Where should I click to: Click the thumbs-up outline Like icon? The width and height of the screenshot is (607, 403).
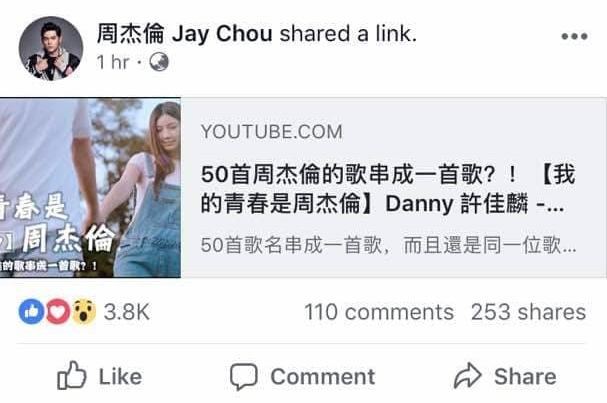72,375
